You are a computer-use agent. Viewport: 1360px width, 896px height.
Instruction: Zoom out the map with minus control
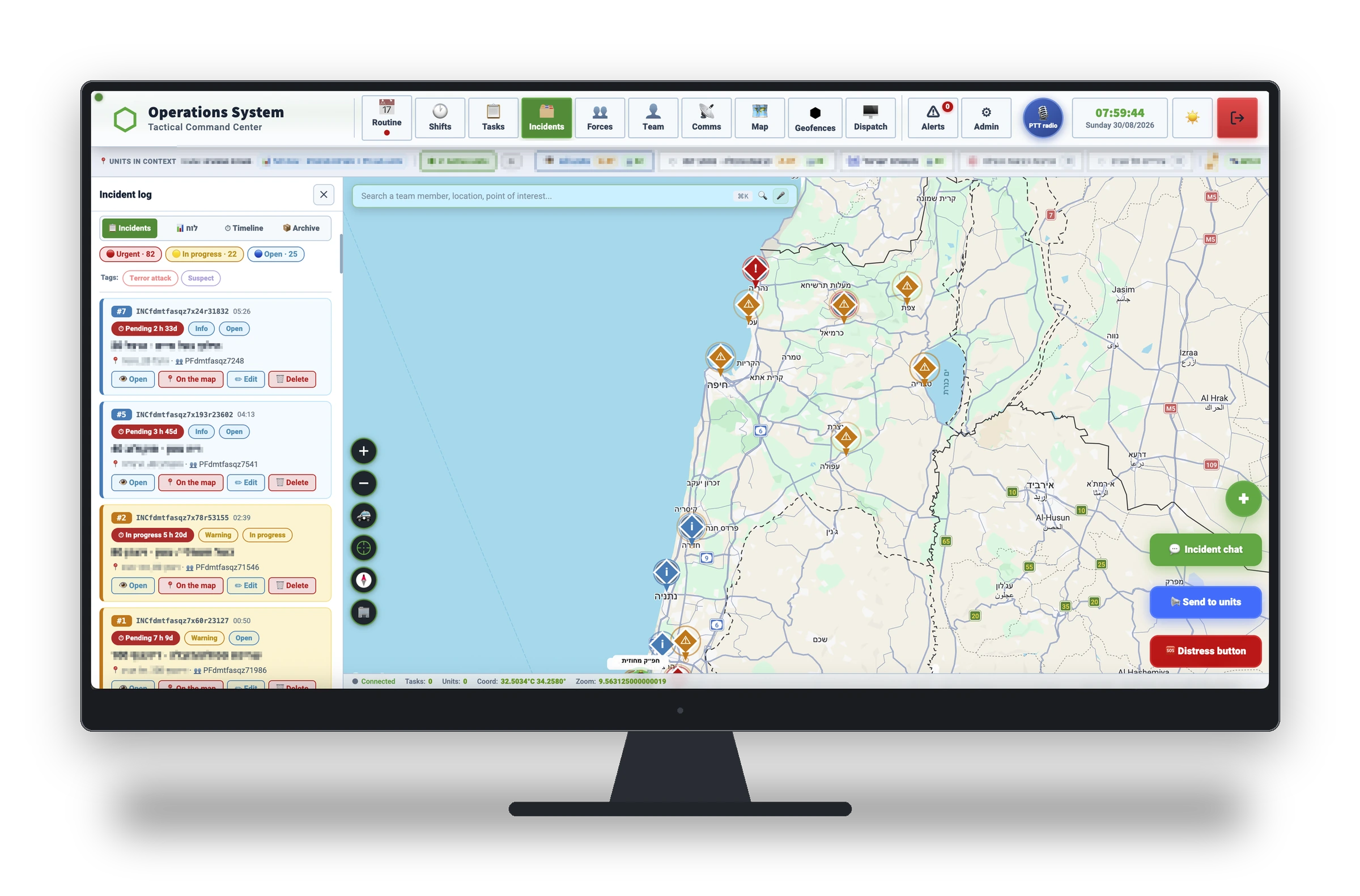[364, 484]
